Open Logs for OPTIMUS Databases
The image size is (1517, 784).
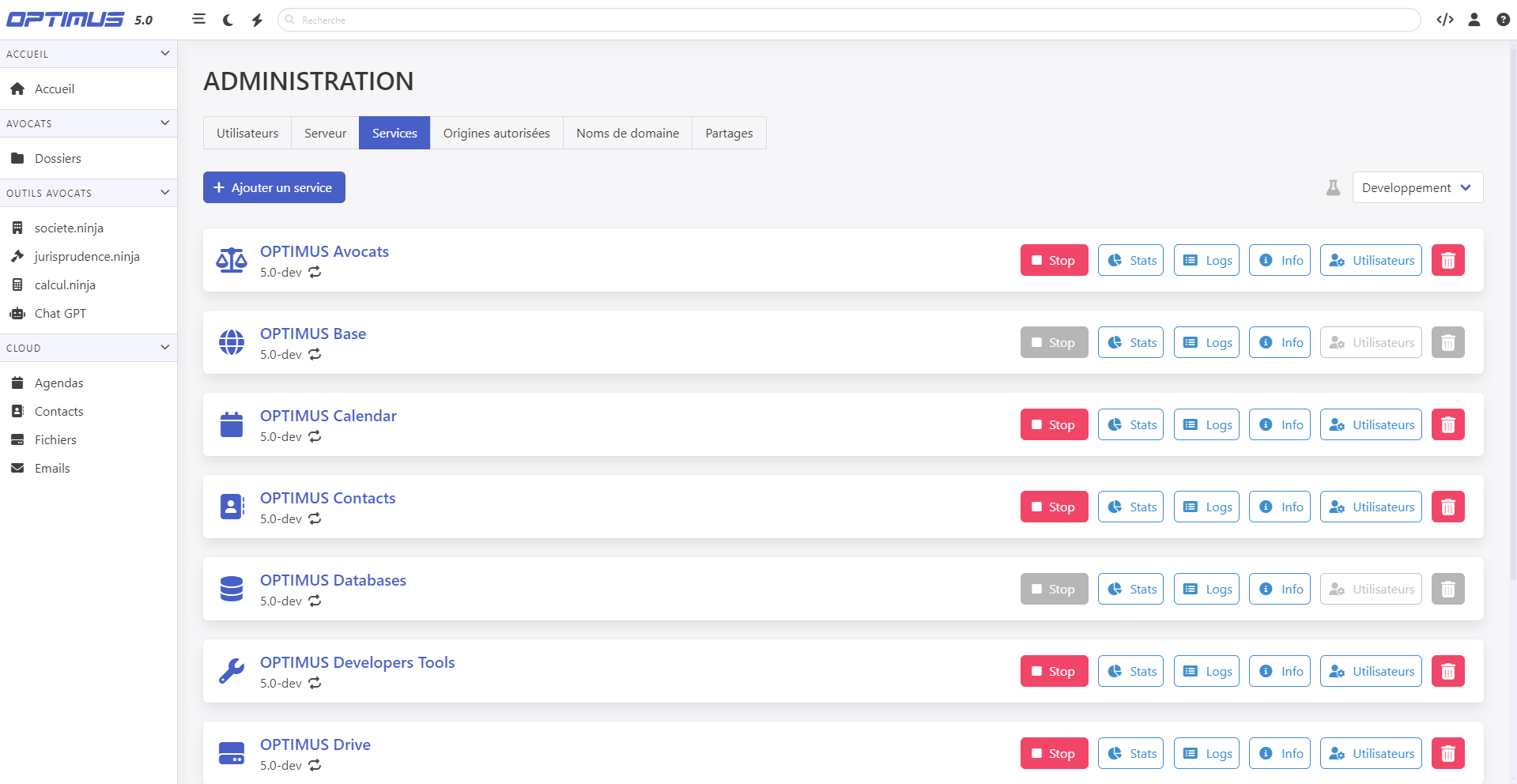point(1206,589)
